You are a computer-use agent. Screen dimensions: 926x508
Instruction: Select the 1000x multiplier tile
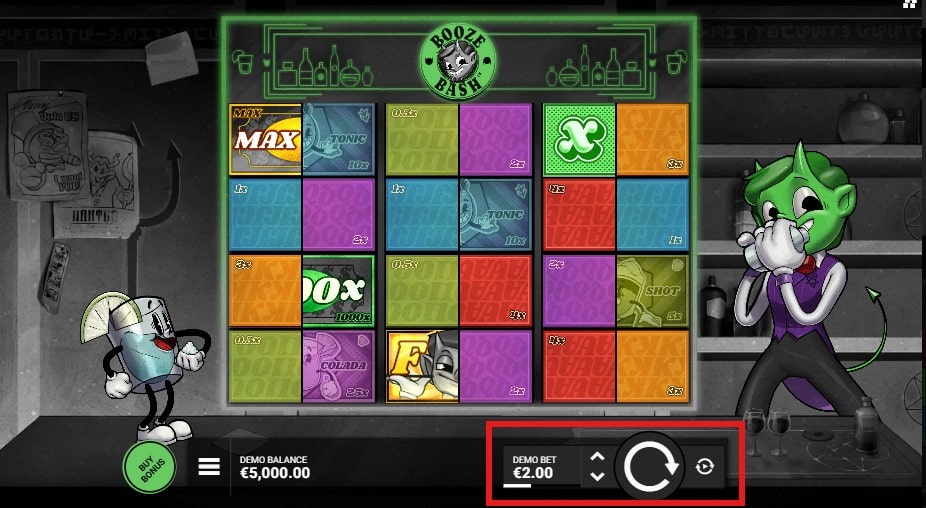pyautogui.click(x=338, y=291)
